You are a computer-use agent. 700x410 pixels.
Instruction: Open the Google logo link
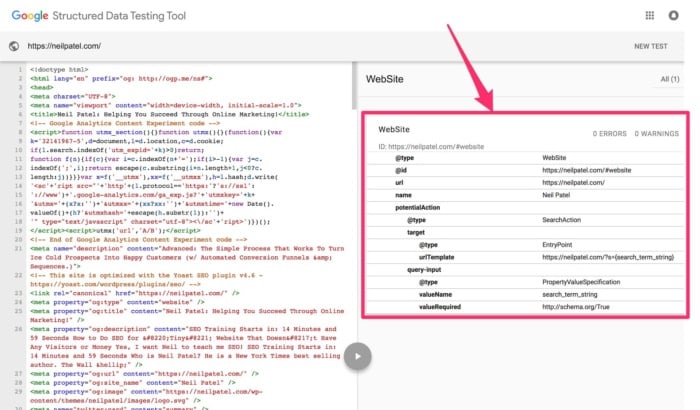pos(30,16)
